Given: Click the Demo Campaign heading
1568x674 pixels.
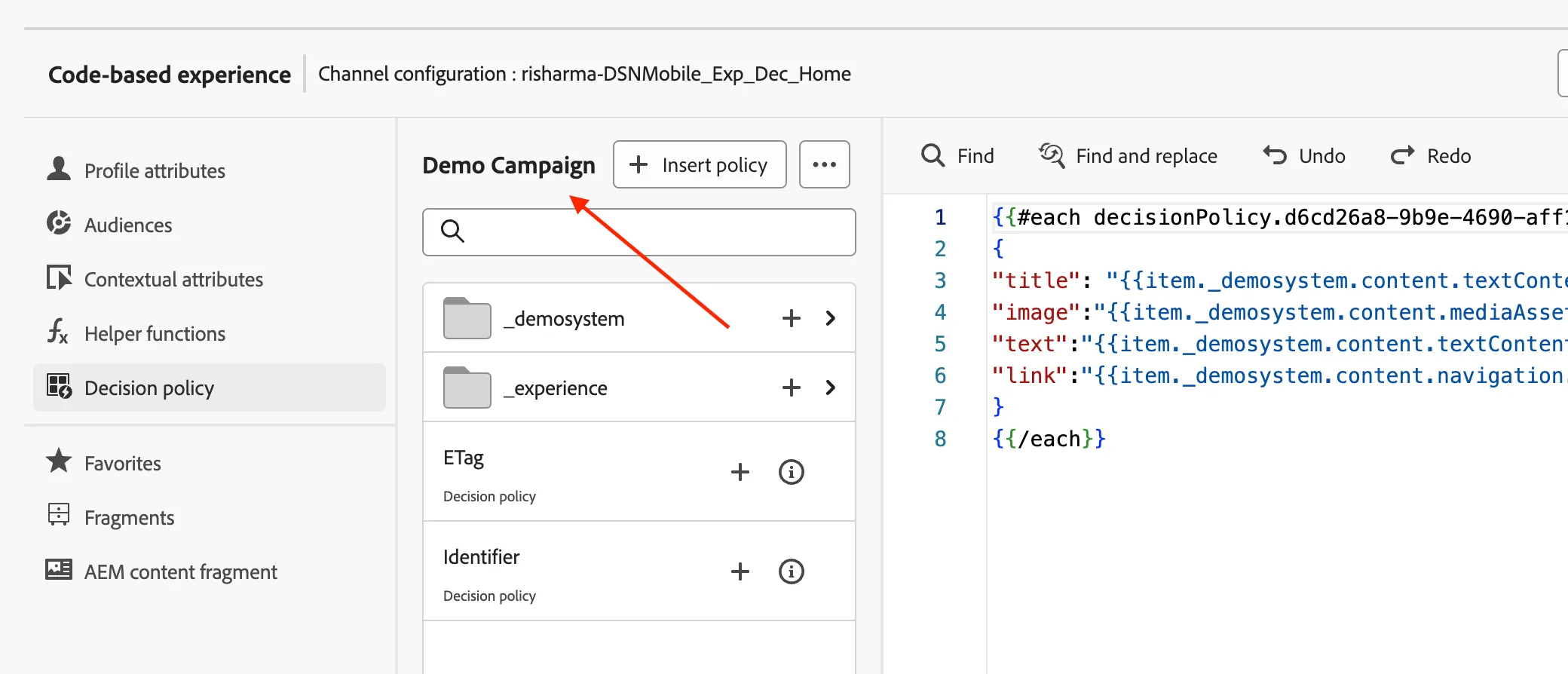Looking at the screenshot, I should (509, 165).
